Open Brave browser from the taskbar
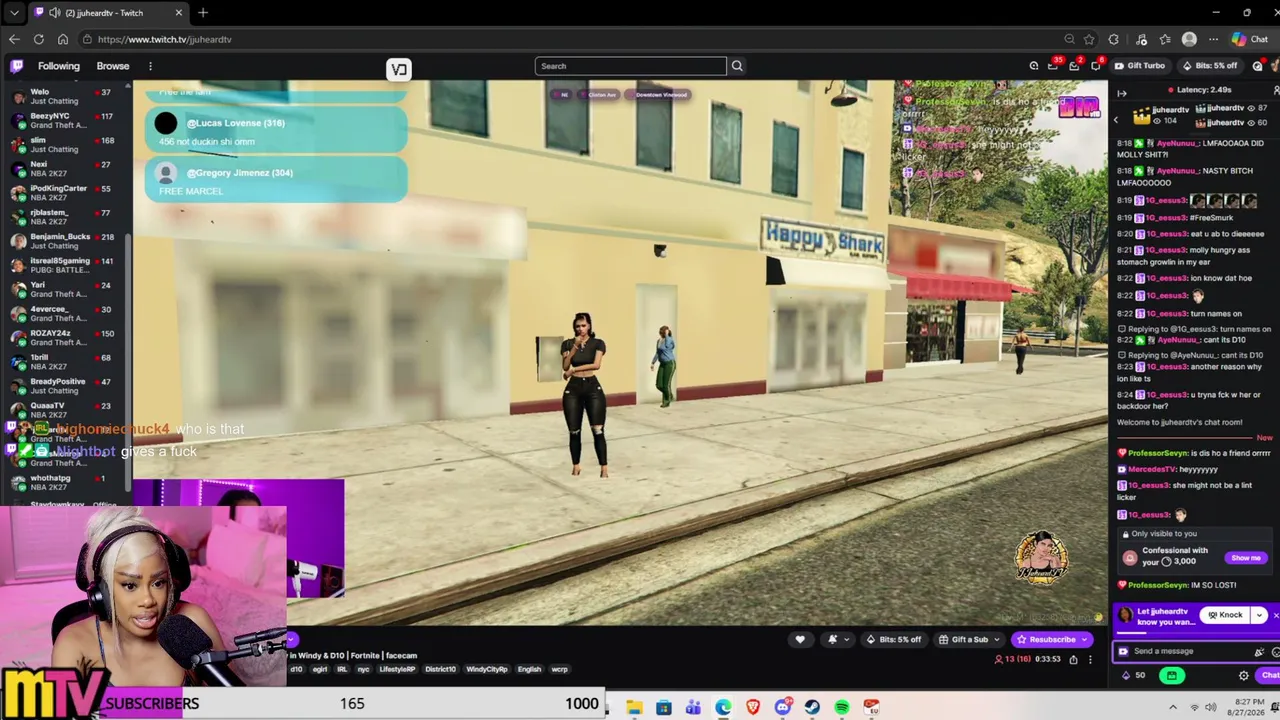 point(753,708)
